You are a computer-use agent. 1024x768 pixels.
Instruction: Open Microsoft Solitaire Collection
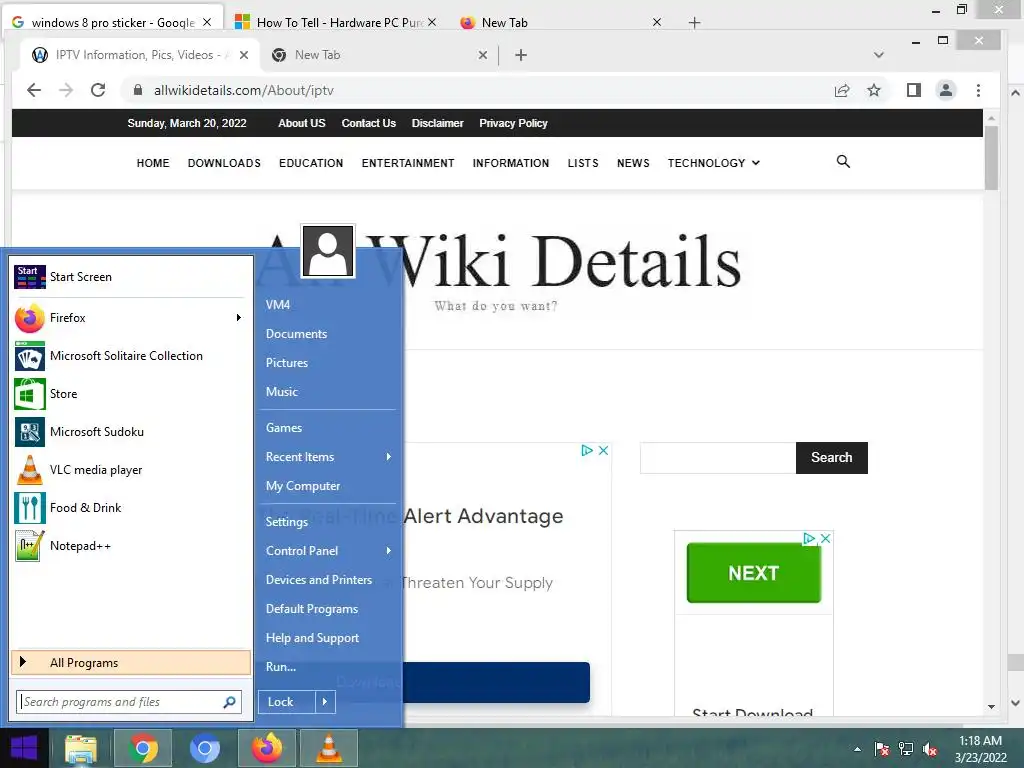pos(131,356)
